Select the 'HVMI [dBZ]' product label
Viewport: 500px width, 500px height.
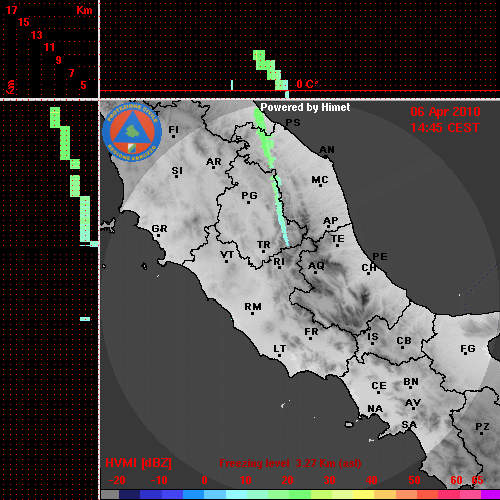coord(138,463)
